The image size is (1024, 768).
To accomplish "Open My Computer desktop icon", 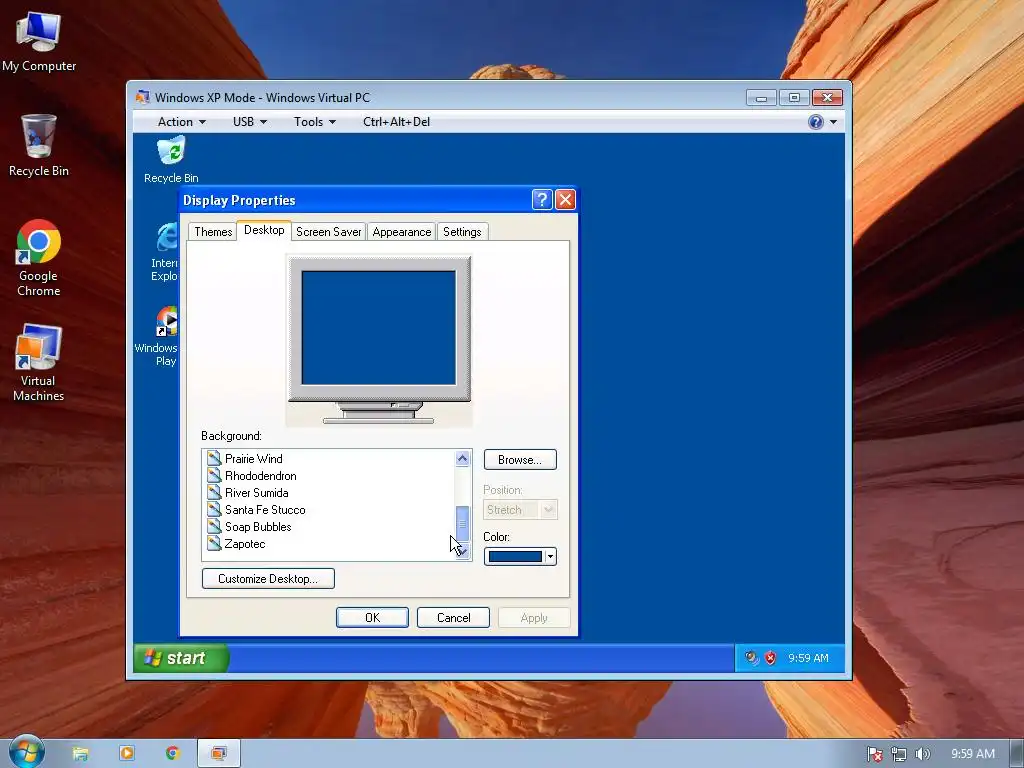I will 39,42.
